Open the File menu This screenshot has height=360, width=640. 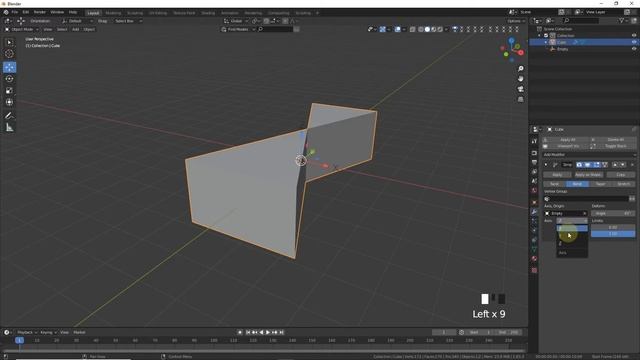(15, 12)
